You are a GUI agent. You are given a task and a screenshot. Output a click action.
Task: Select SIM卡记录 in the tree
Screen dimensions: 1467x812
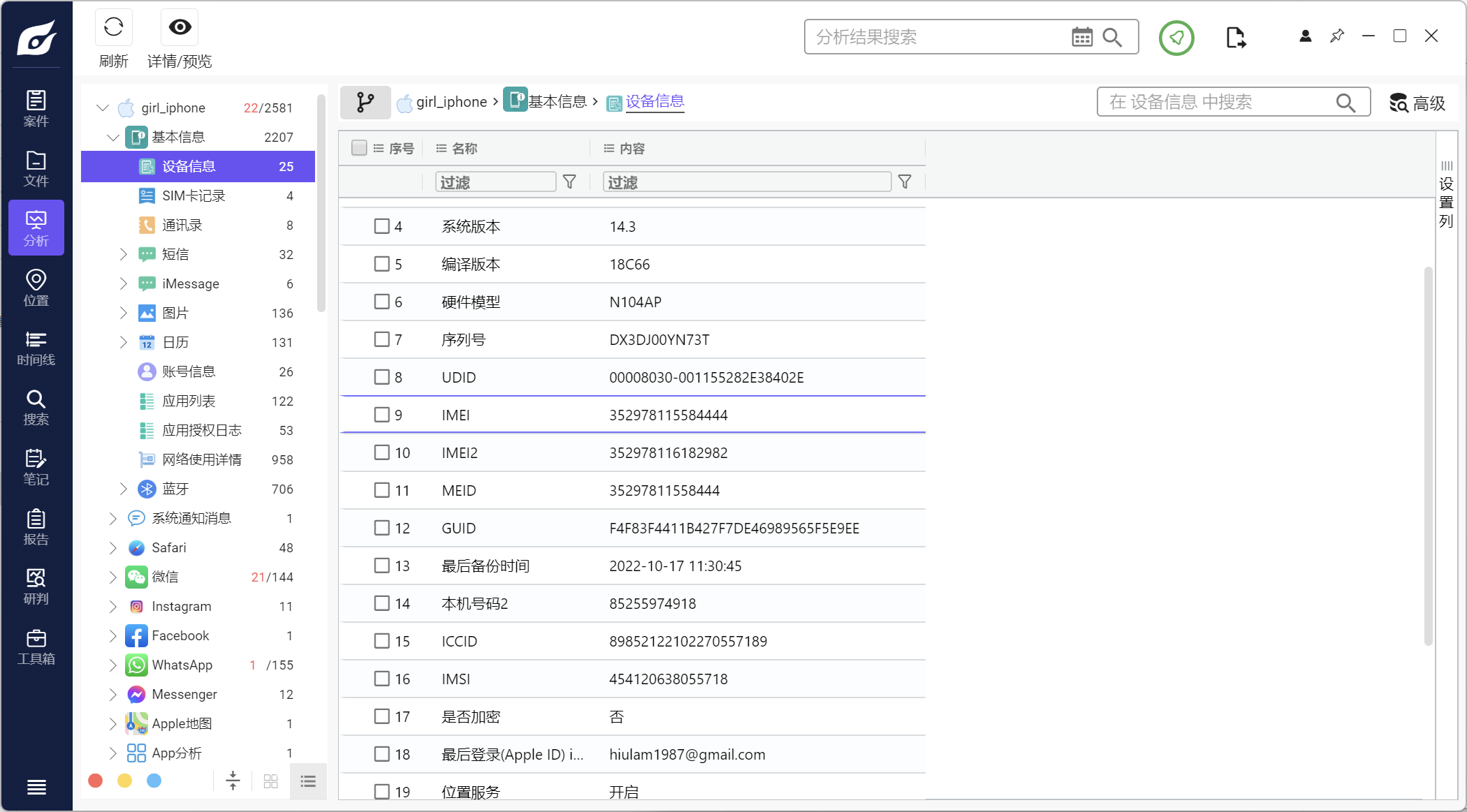[198, 195]
